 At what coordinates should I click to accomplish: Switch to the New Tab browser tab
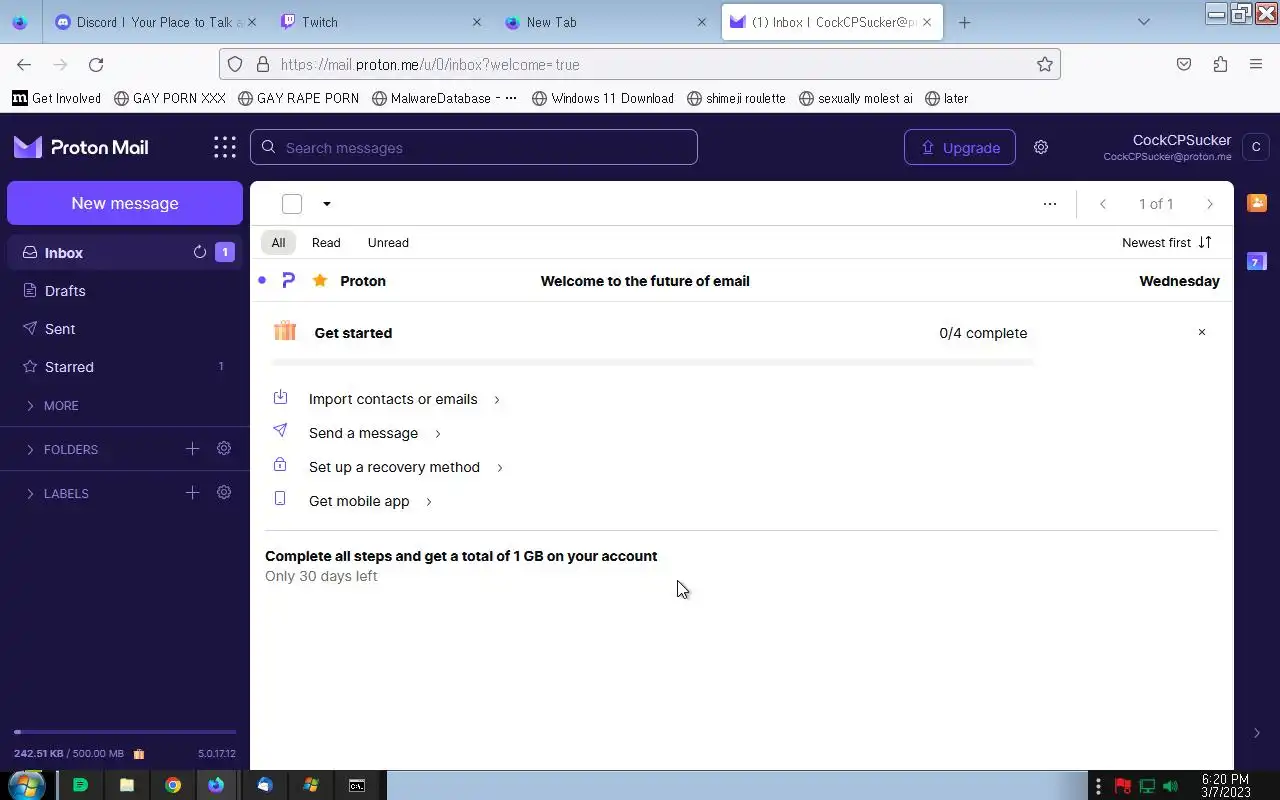pyautogui.click(x=605, y=22)
